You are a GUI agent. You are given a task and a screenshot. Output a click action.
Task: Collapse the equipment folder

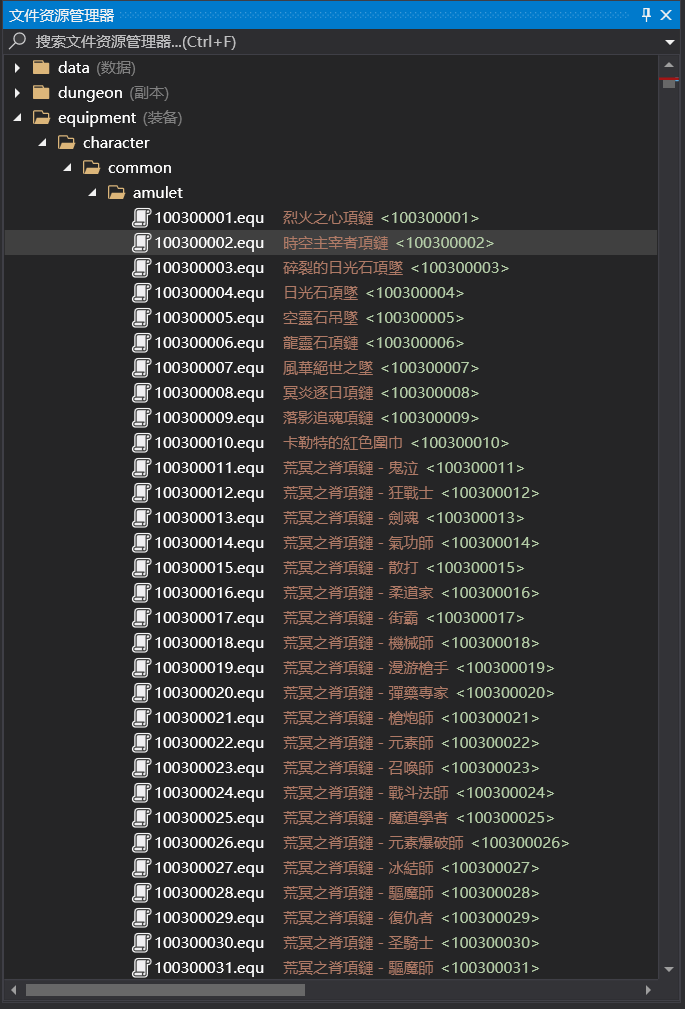pyautogui.click(x=17, y=118)
